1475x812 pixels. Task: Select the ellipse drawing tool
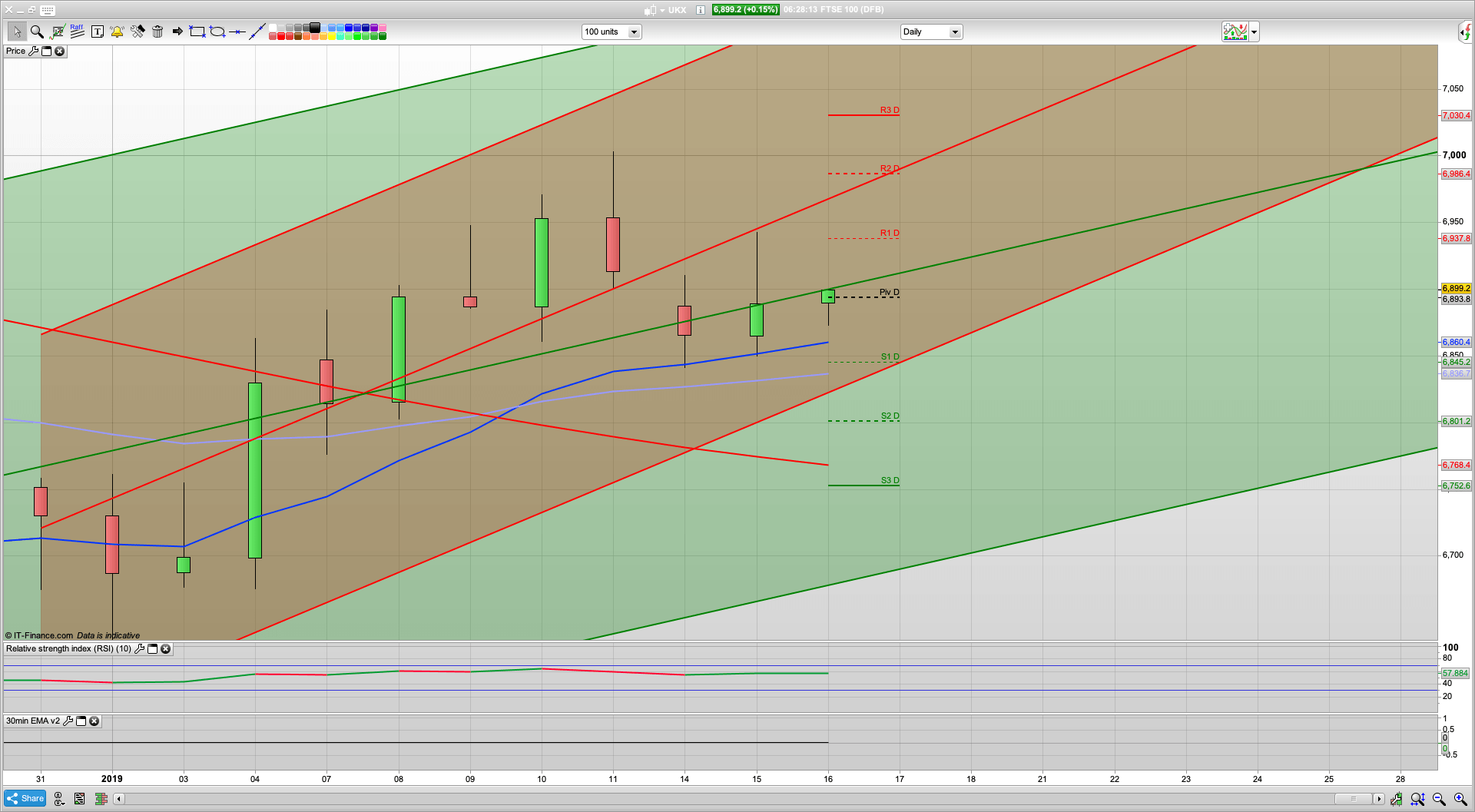tap(217, 31)
